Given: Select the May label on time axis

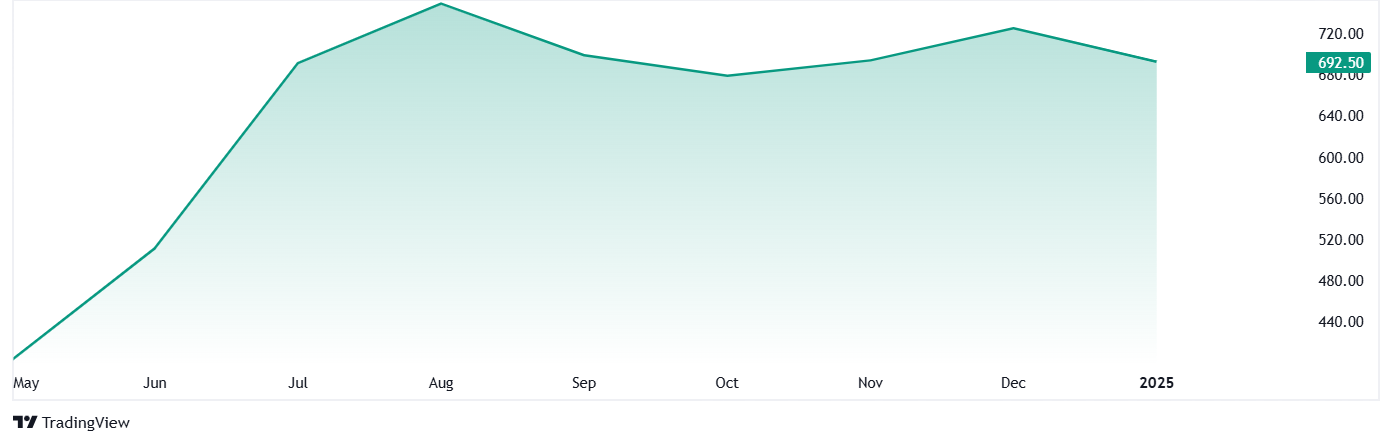Looking at the screenshot, I should (x=26, y=383).
